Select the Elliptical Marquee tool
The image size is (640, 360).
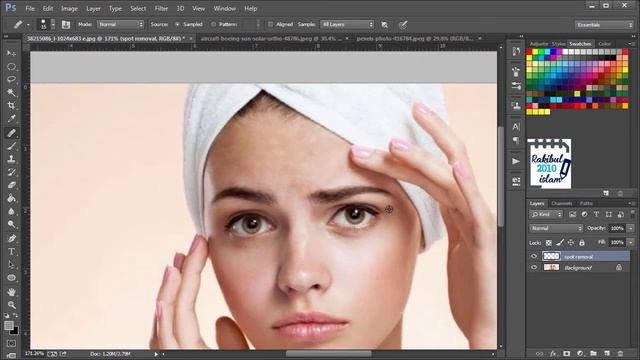[11, 67]
